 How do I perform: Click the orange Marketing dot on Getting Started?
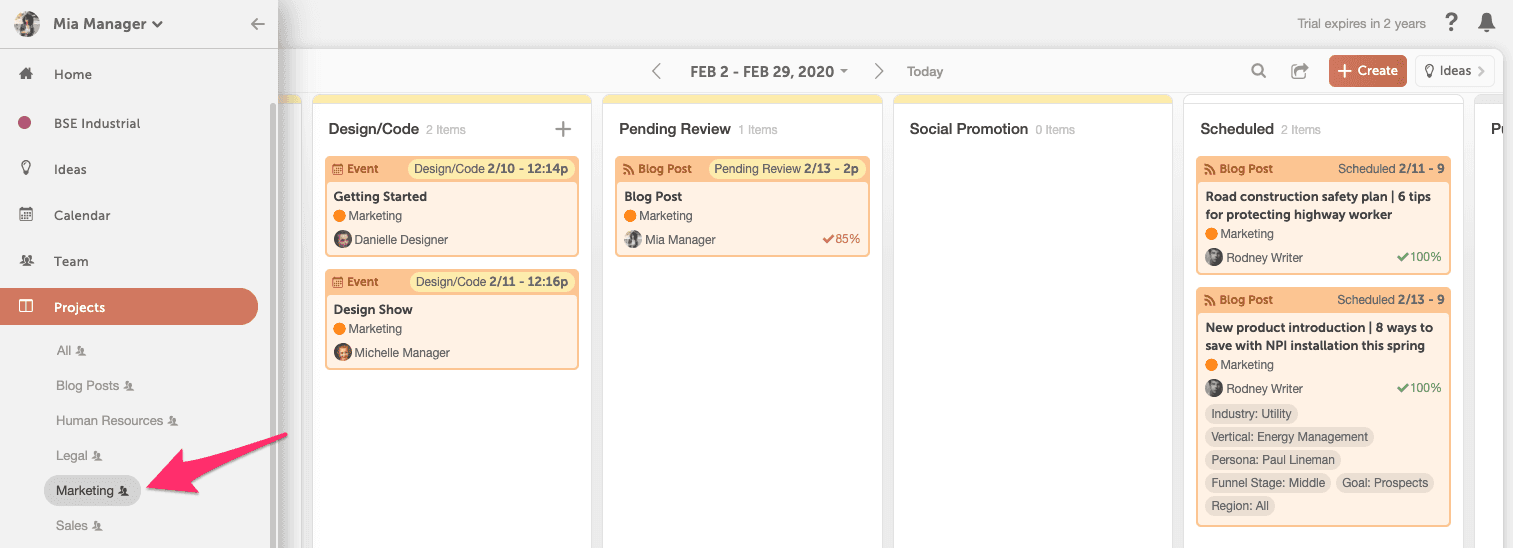pyautogui.click(x=339, y=216)
